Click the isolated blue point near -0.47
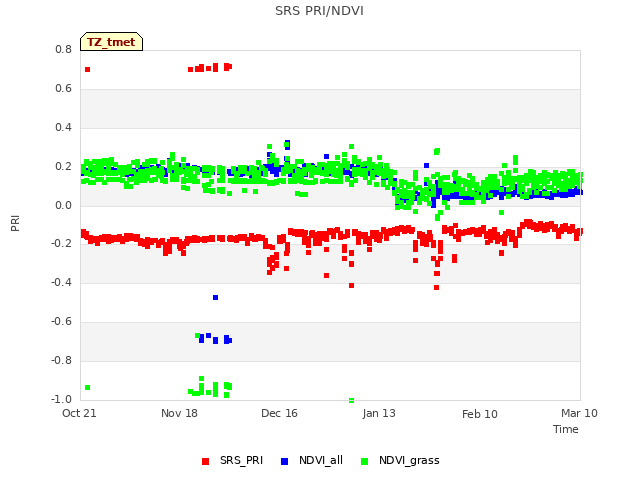The image size is (640, 480). (216, 298)
